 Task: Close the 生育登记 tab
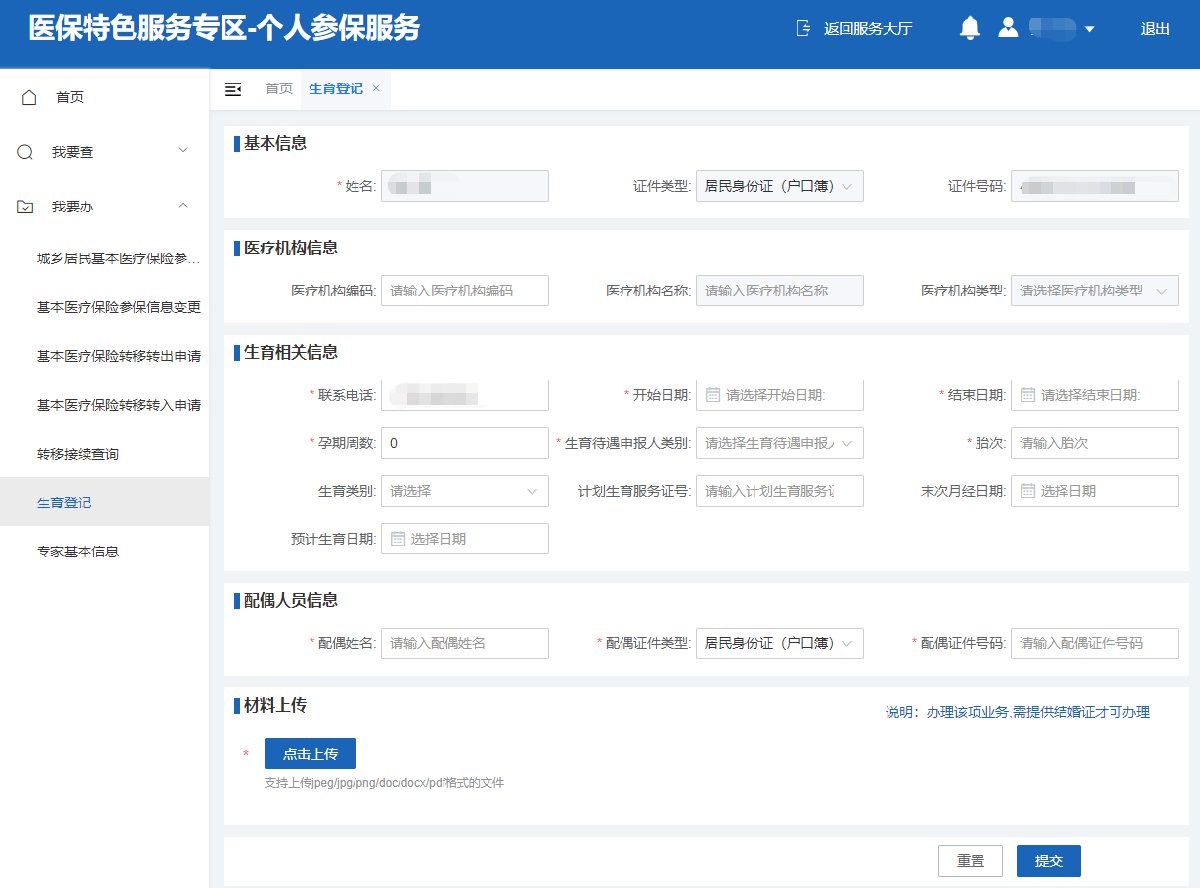(x=376, y=88)
